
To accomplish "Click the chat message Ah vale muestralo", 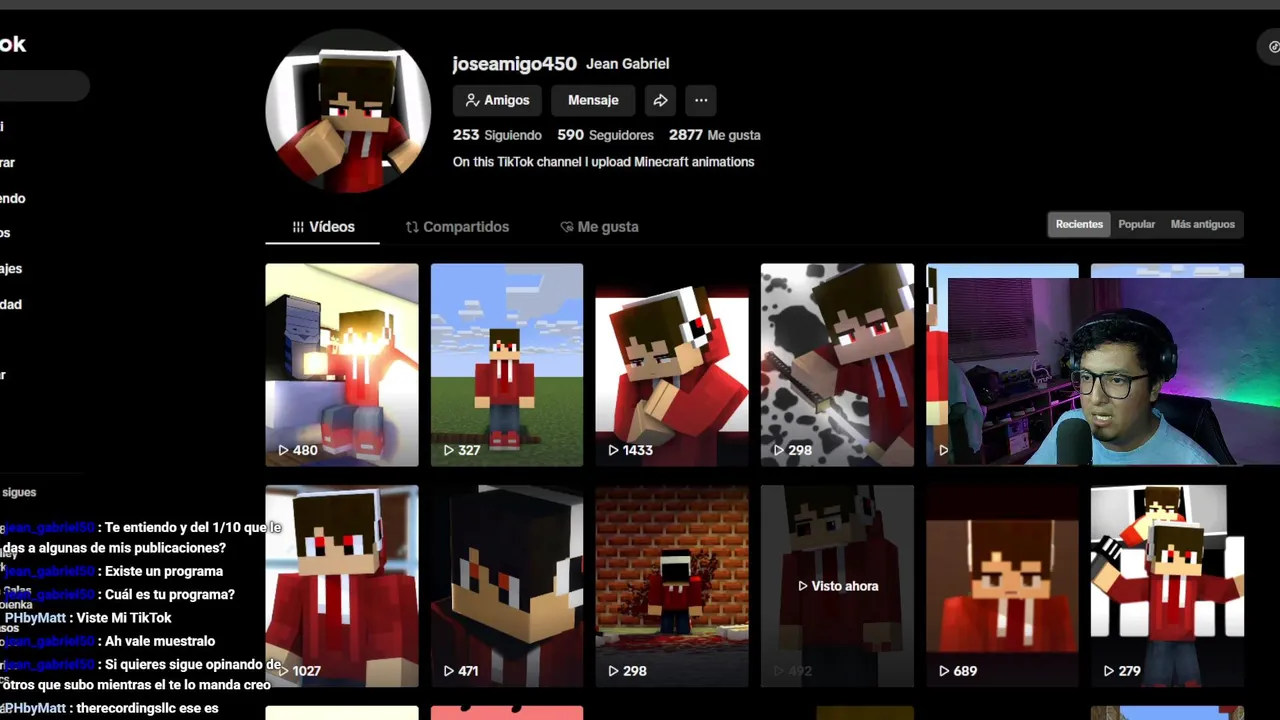I will pos(160,641).
